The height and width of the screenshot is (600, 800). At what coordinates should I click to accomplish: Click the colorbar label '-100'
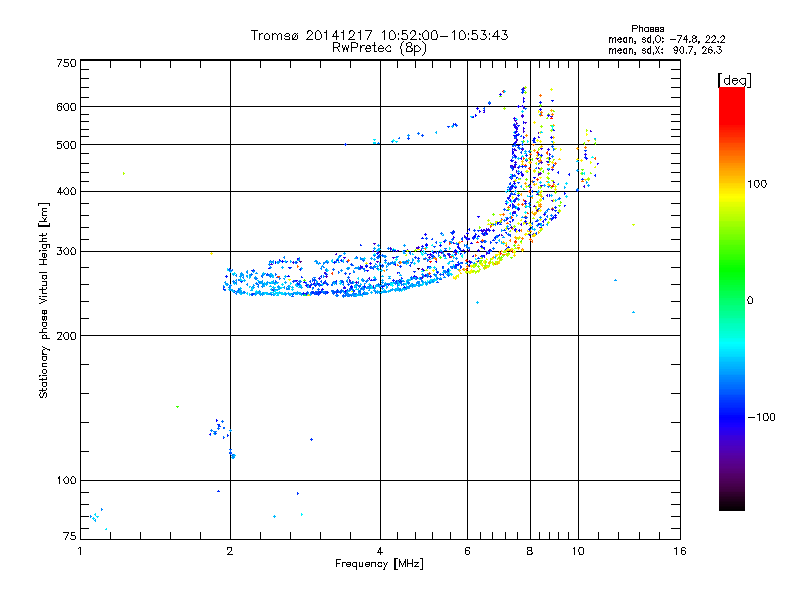[x=761, y=417]
